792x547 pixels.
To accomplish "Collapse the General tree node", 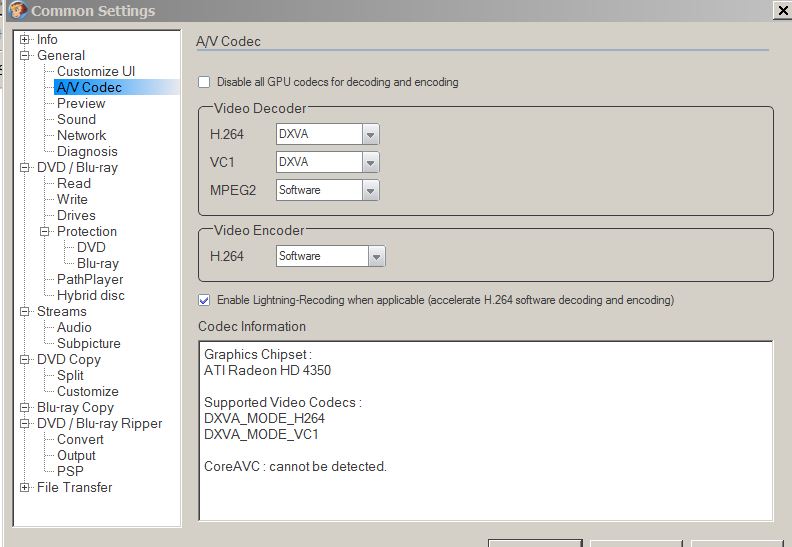I will click(x=25, y=56).
